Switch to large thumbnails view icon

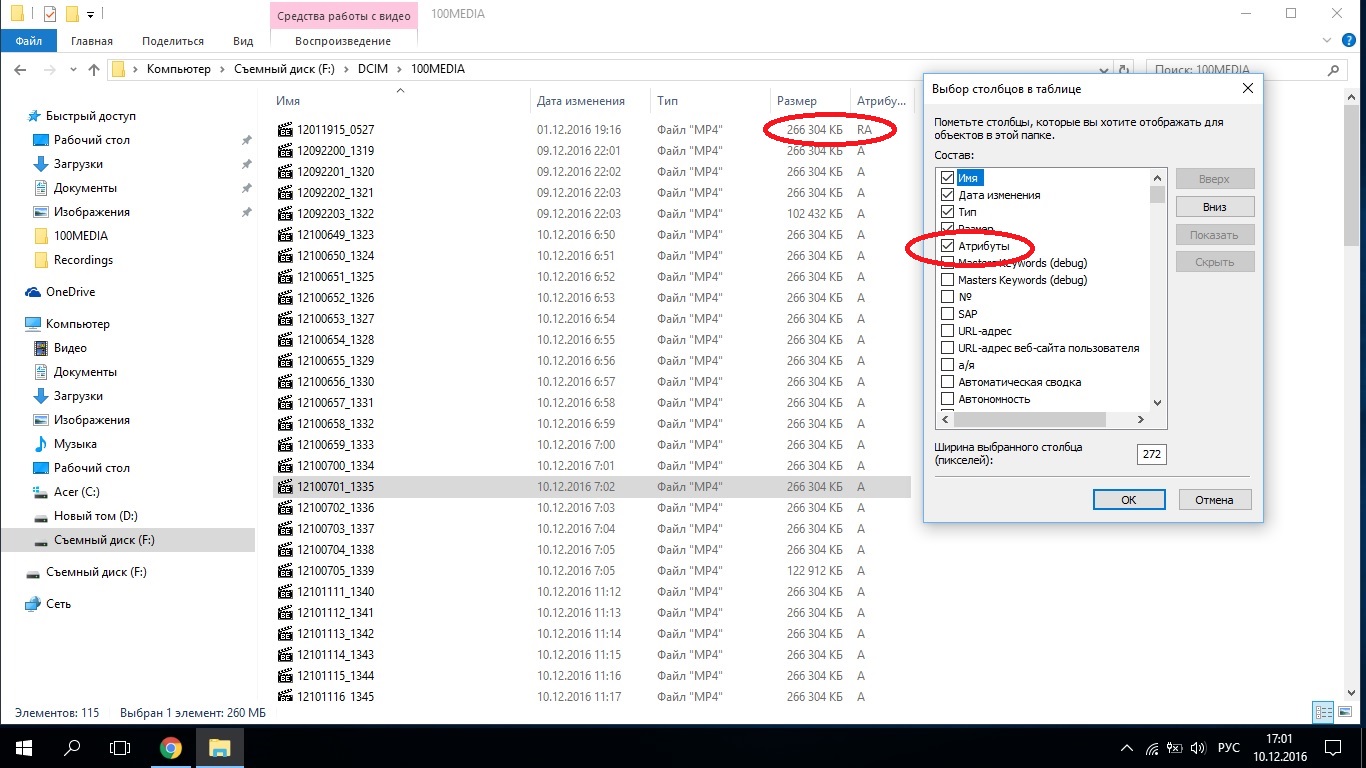(1346, 713)
